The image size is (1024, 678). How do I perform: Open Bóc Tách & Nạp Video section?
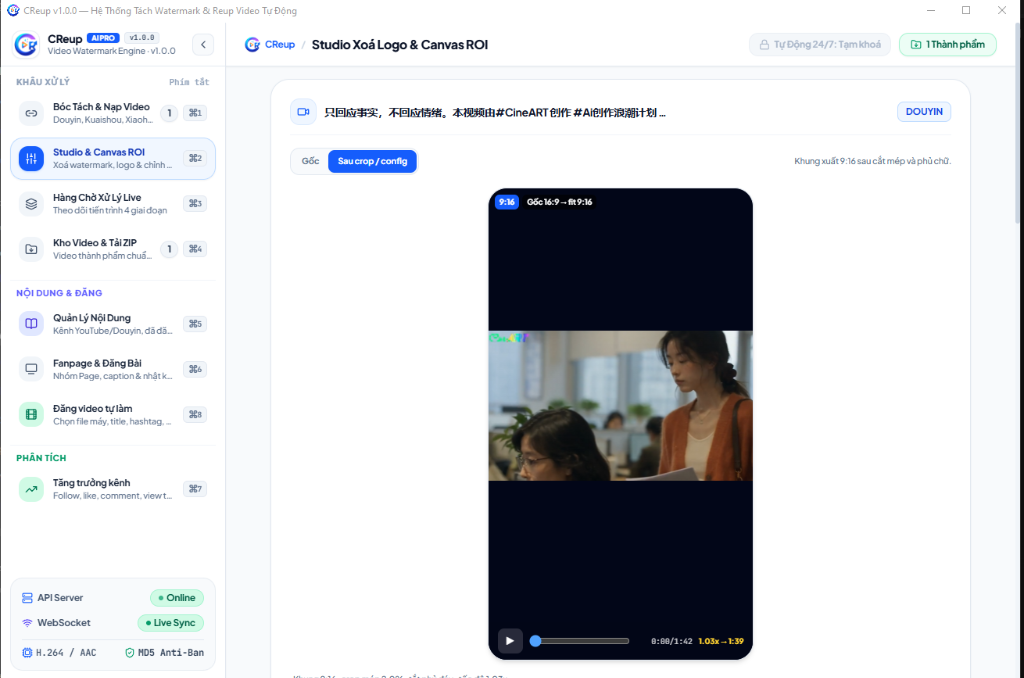(x=112, y=113)
